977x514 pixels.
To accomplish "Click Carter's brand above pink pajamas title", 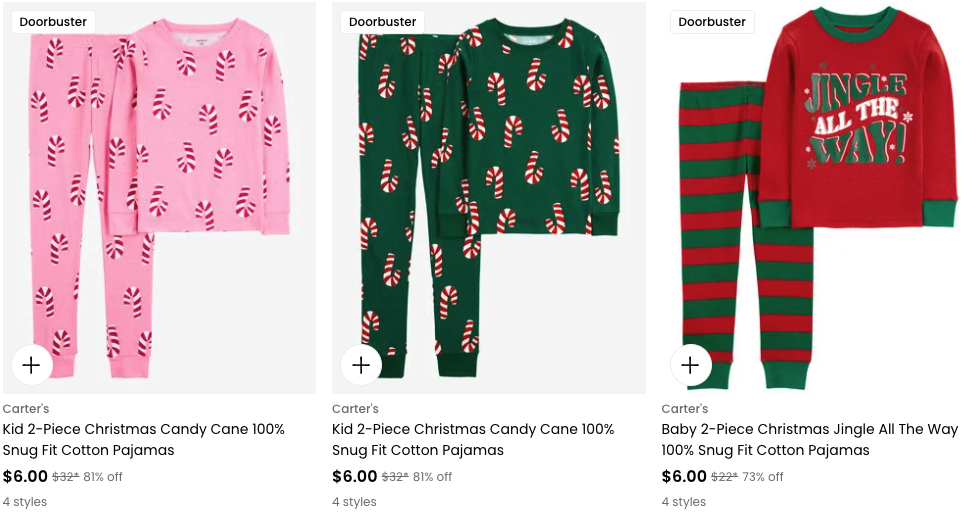I will (x=26, y=409).
